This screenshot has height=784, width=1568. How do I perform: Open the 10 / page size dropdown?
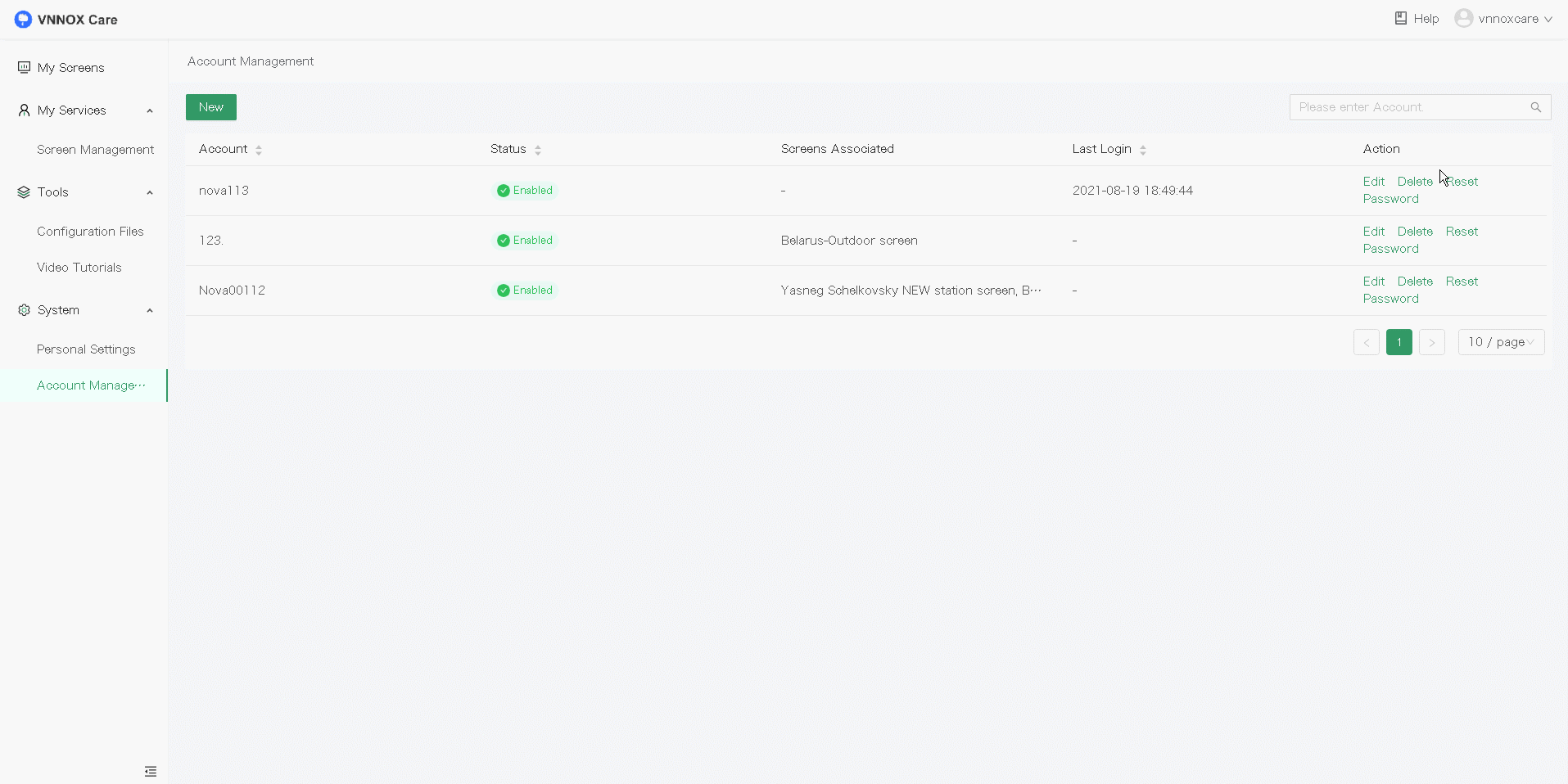coord(1501,342)
